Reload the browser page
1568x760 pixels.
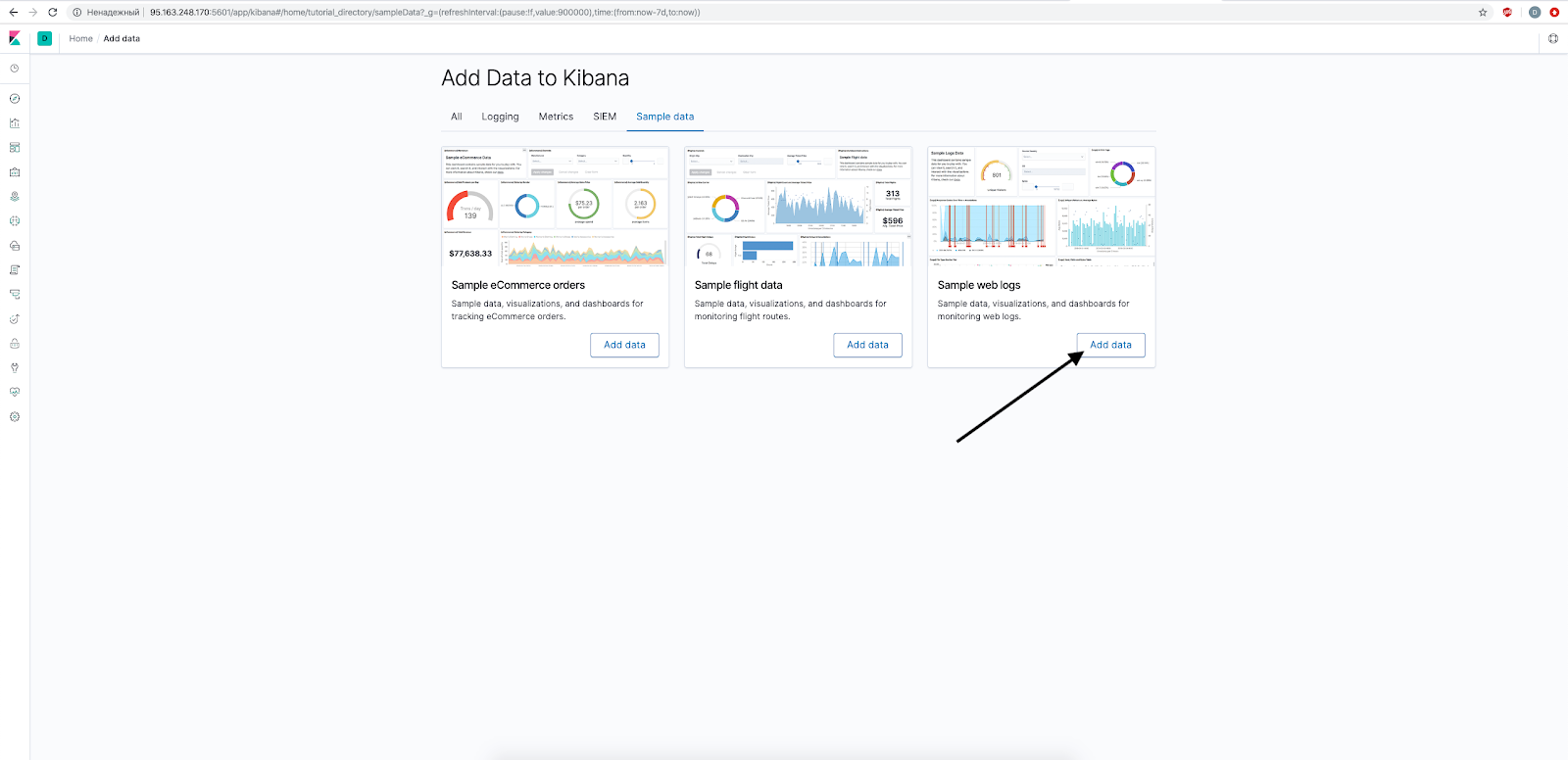click(x=53, y=13)
